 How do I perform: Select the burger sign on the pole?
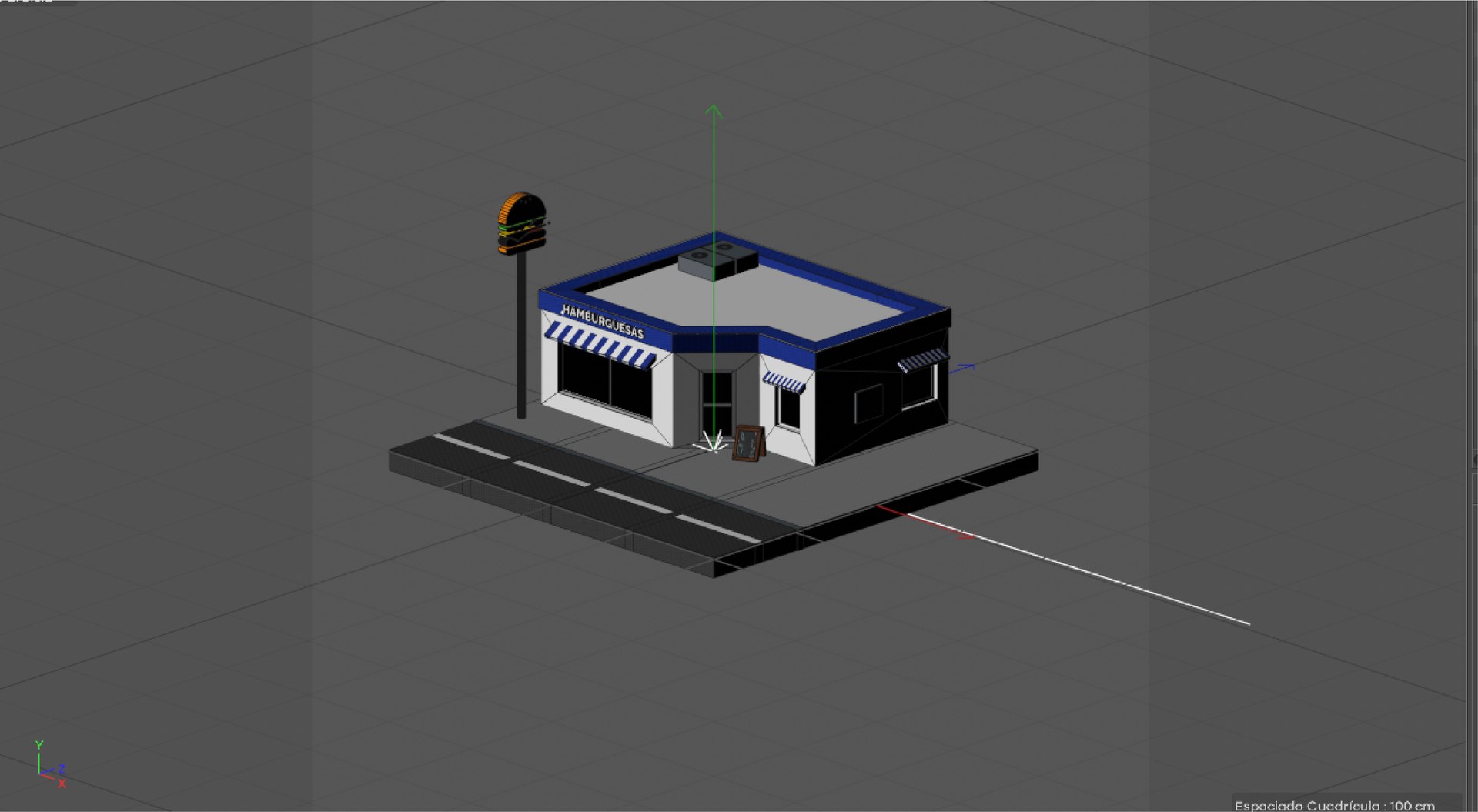(x=523, y=223)
